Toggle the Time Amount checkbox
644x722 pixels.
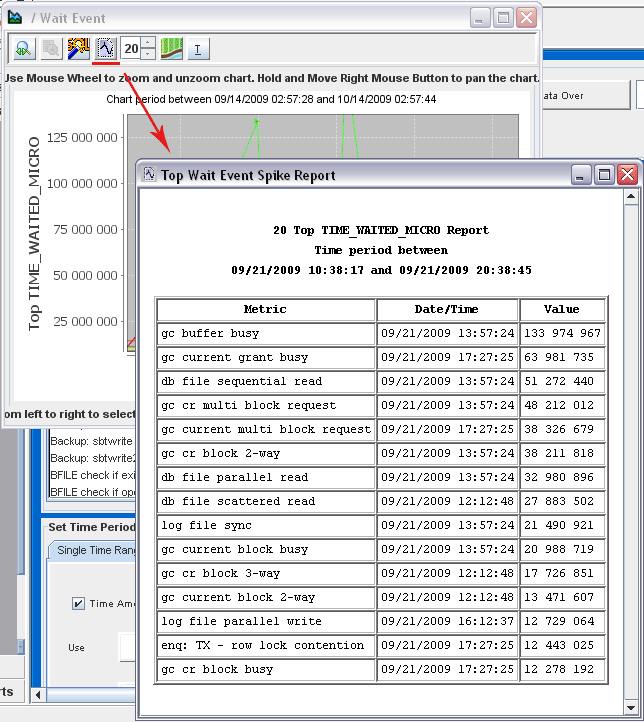pos(78,603)
